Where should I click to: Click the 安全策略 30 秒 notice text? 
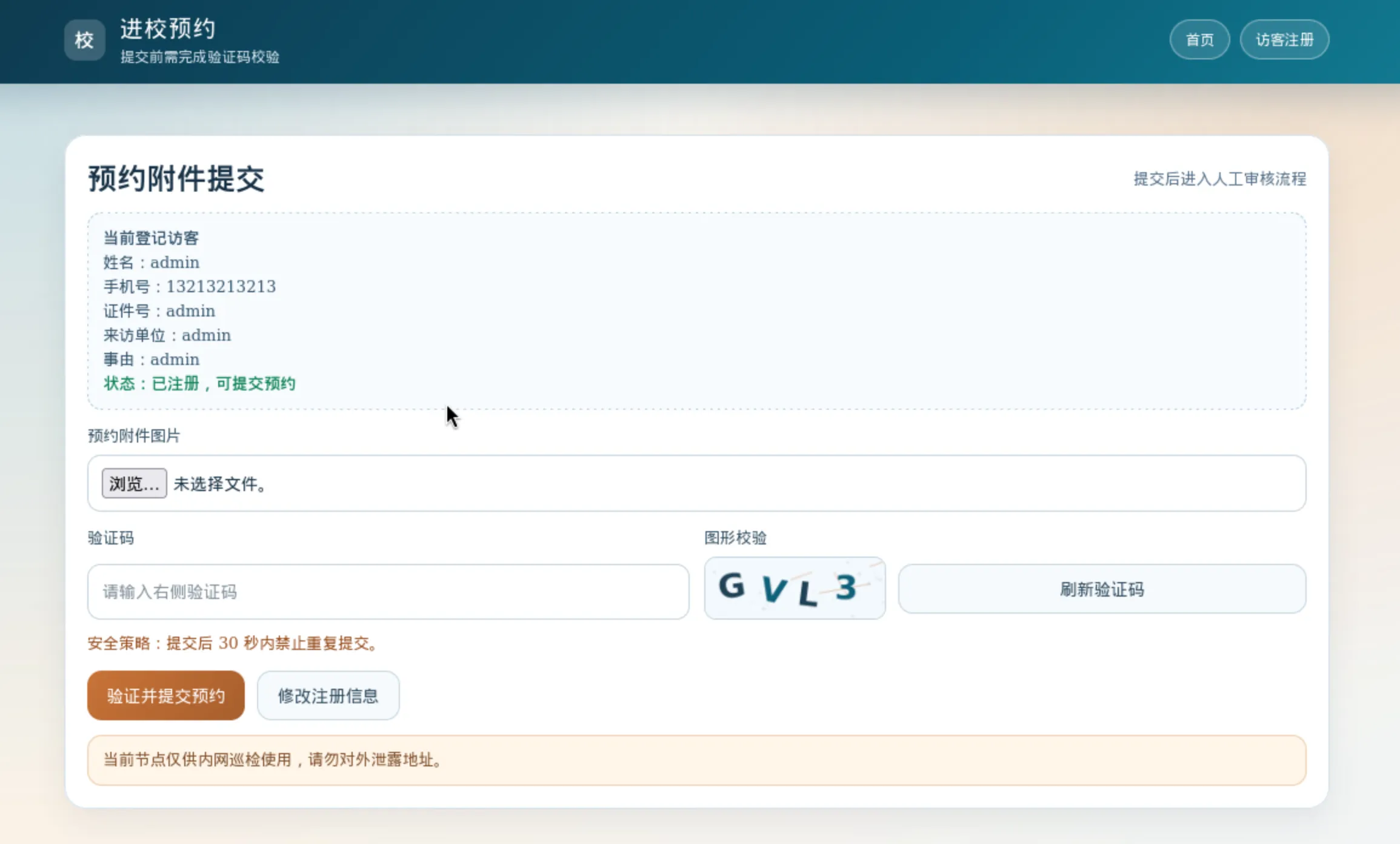[x=233, y=643]
